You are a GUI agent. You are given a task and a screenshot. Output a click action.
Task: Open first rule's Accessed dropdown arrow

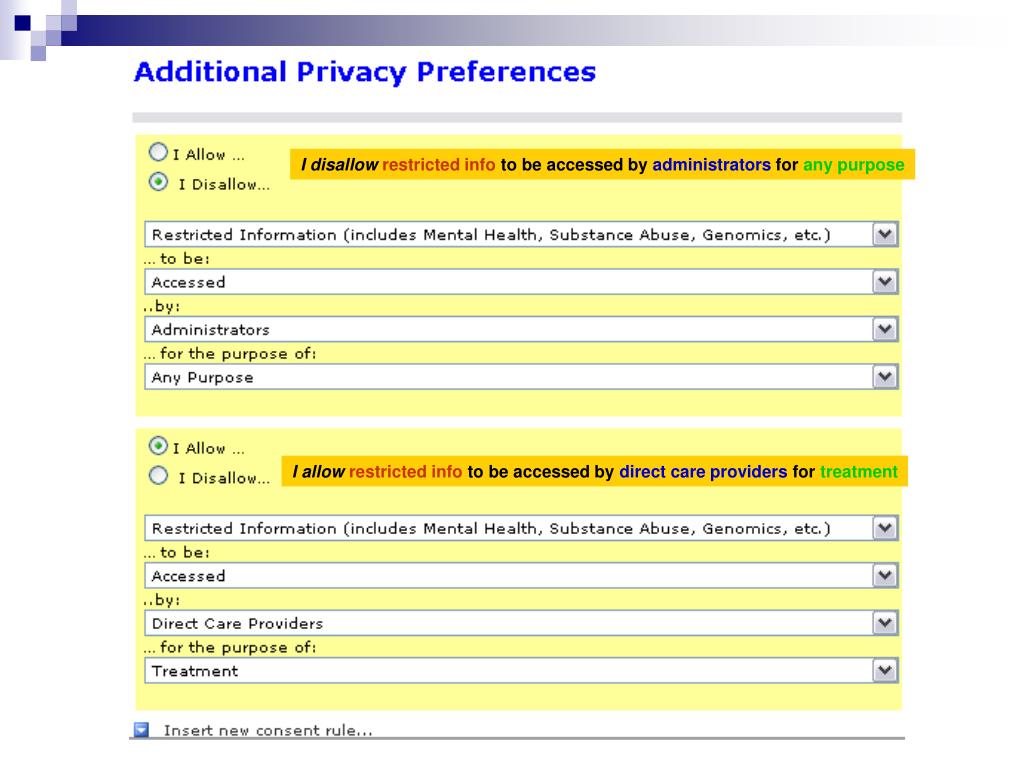[885, 282]
